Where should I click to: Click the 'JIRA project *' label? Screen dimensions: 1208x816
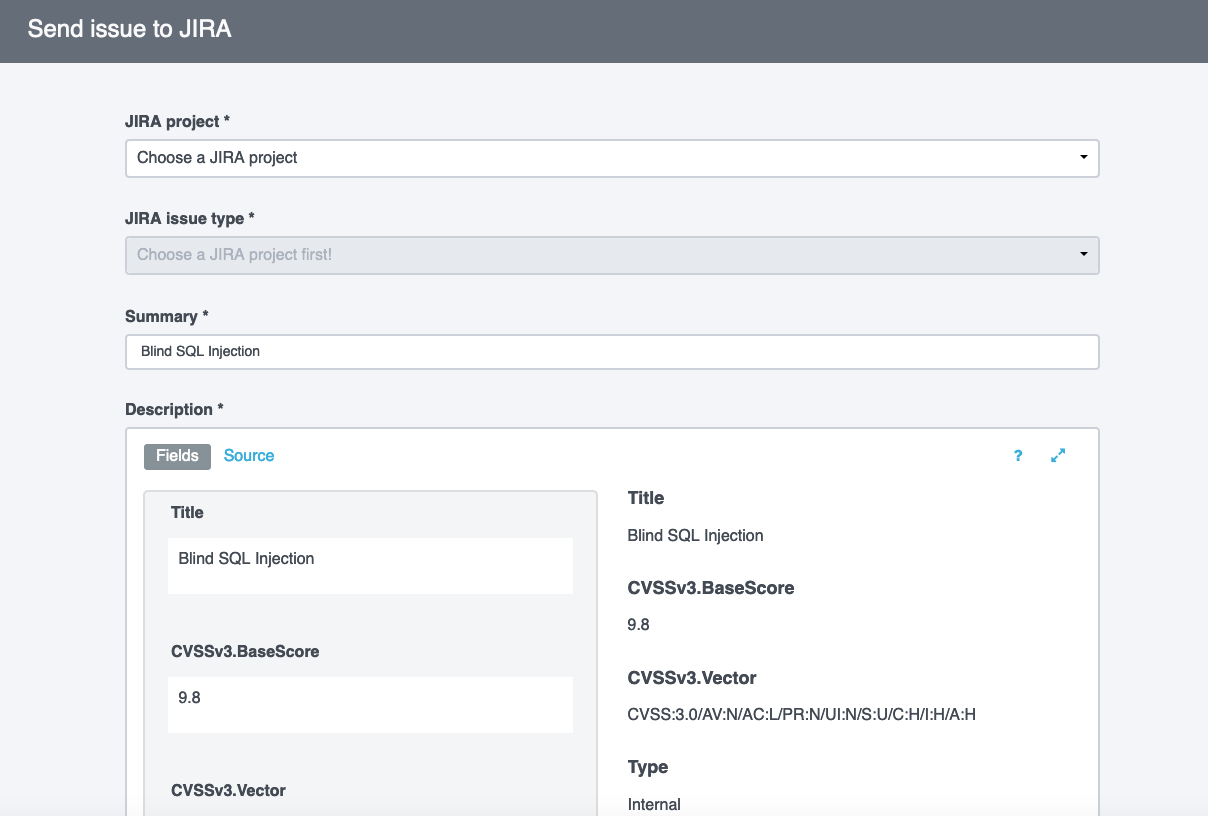click(x=177, y=121)
